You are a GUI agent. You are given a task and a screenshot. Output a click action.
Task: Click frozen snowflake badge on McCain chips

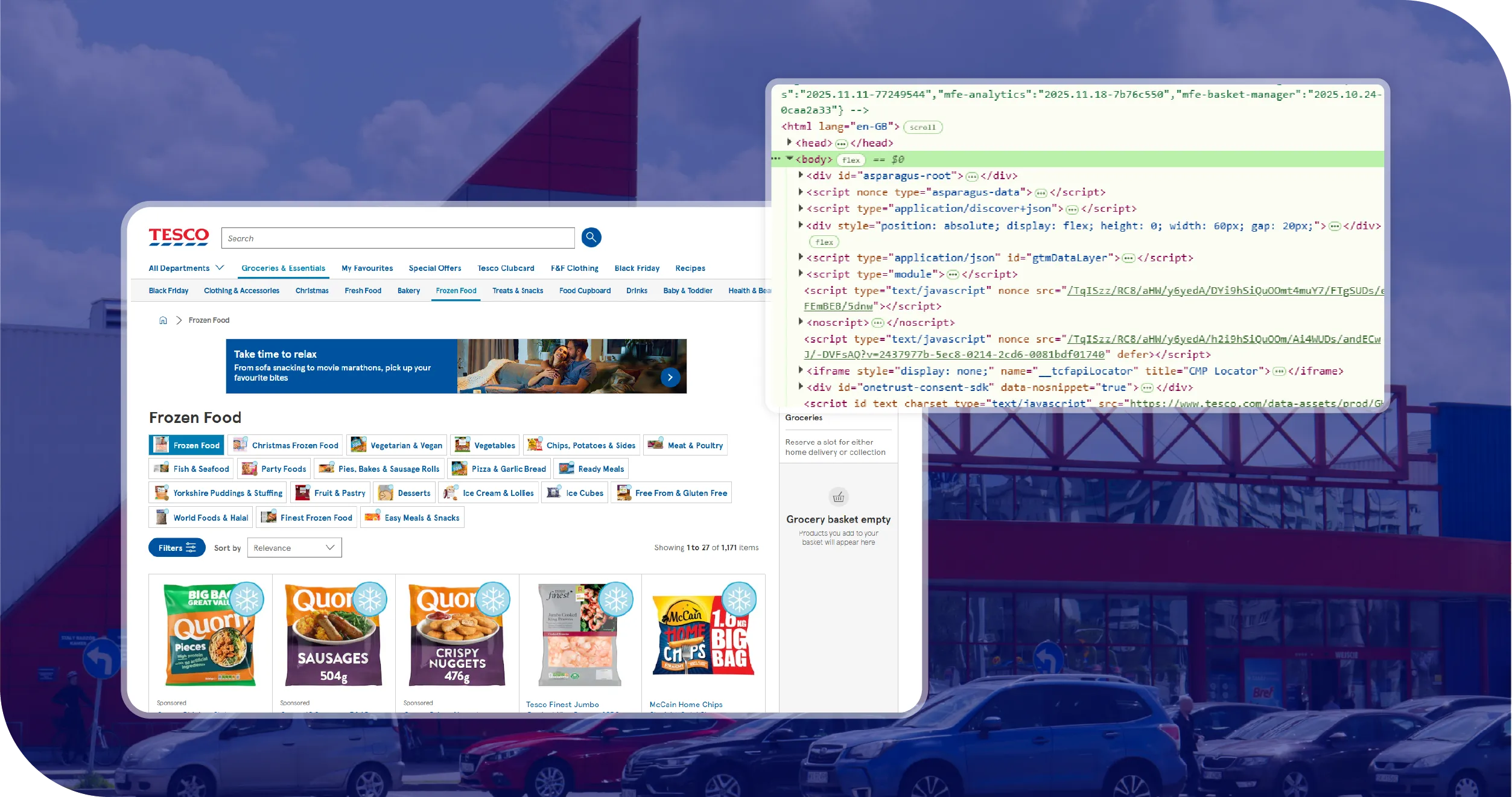point(739,599)
